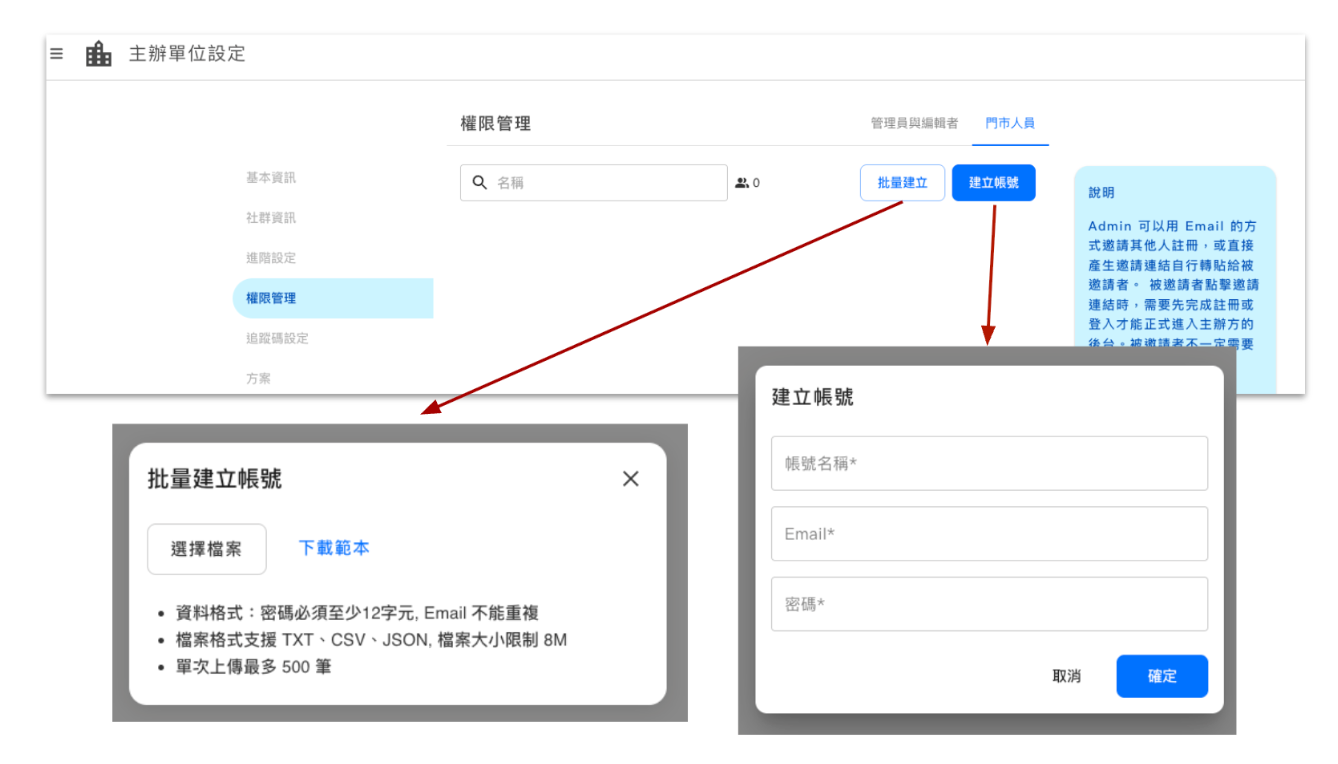
Task: Switch to the 管理員與編輯者 tab
Action: point(914,123)
